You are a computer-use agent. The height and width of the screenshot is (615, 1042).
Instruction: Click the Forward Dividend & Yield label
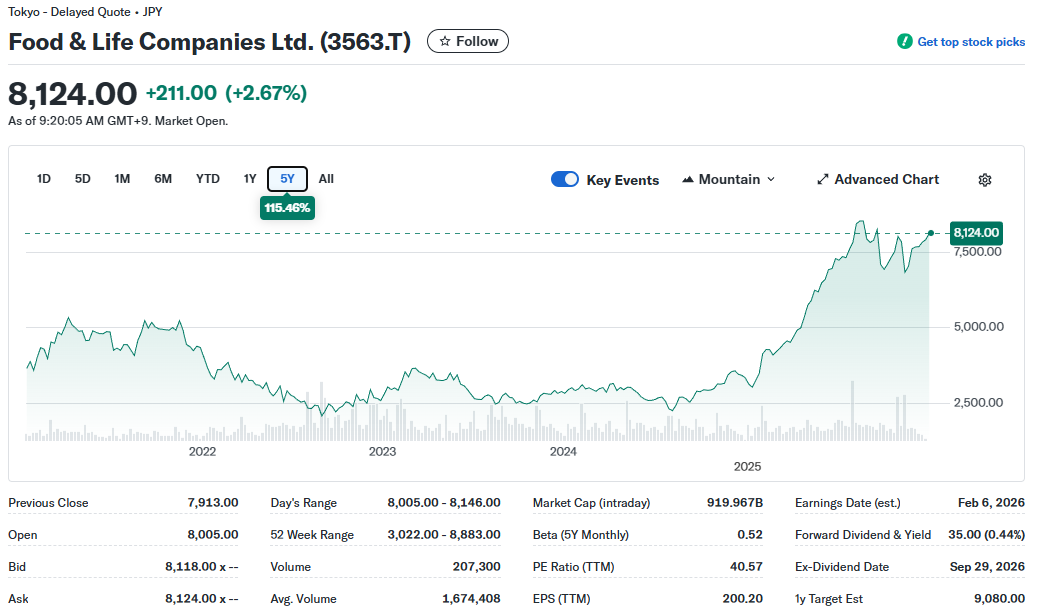click(863, 535)
